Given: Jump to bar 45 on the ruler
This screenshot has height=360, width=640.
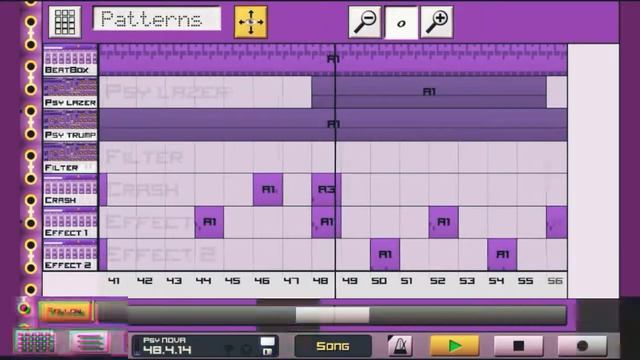Looking at the screenshot, I should 232,281.
